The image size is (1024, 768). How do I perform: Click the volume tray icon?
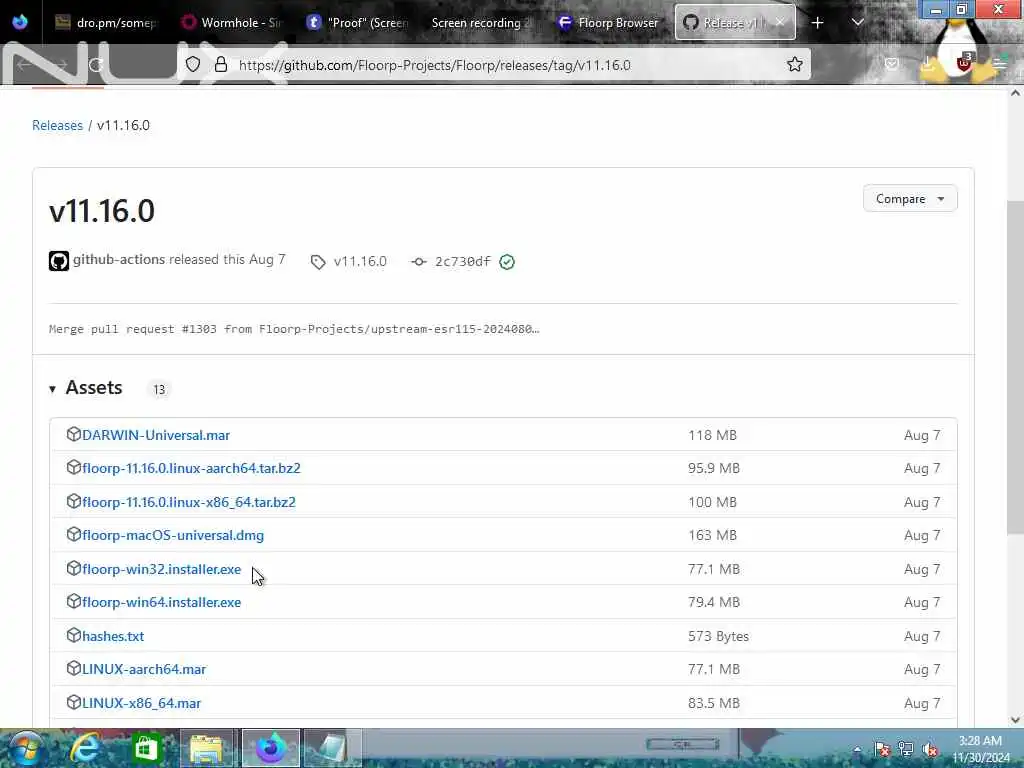click(x=931, y=750)
